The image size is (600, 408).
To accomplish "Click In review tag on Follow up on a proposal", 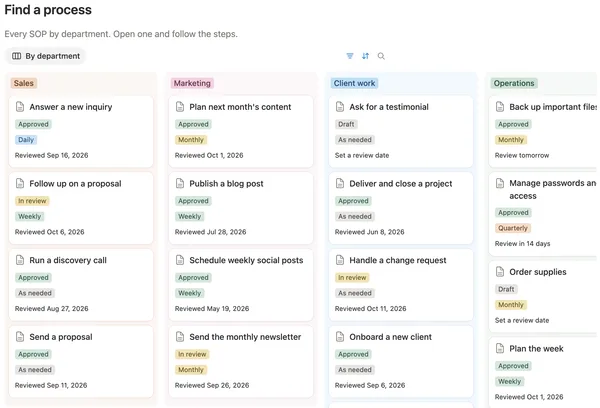I will click(x=32, y=201).
